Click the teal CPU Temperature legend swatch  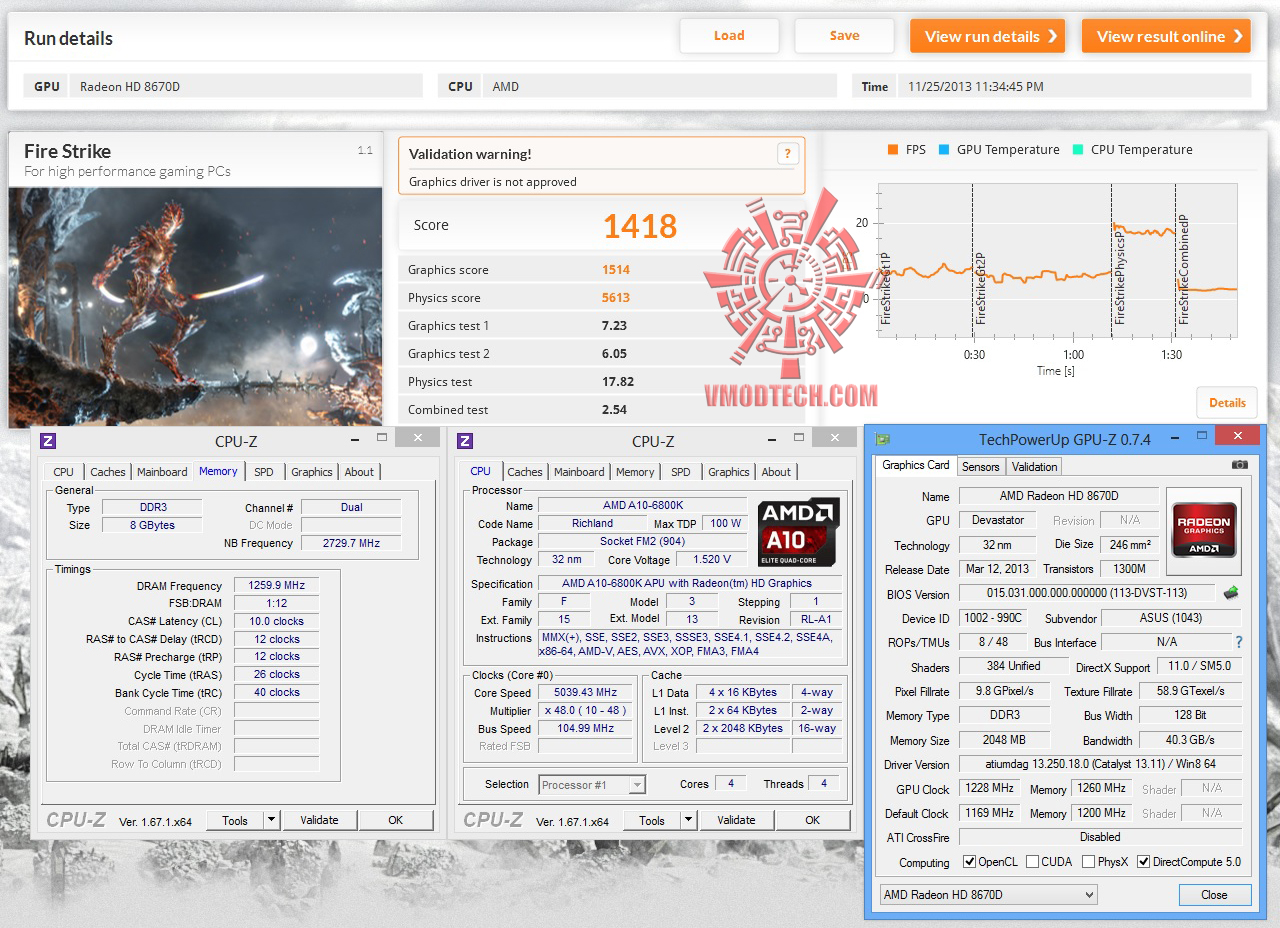[1078, 150]
